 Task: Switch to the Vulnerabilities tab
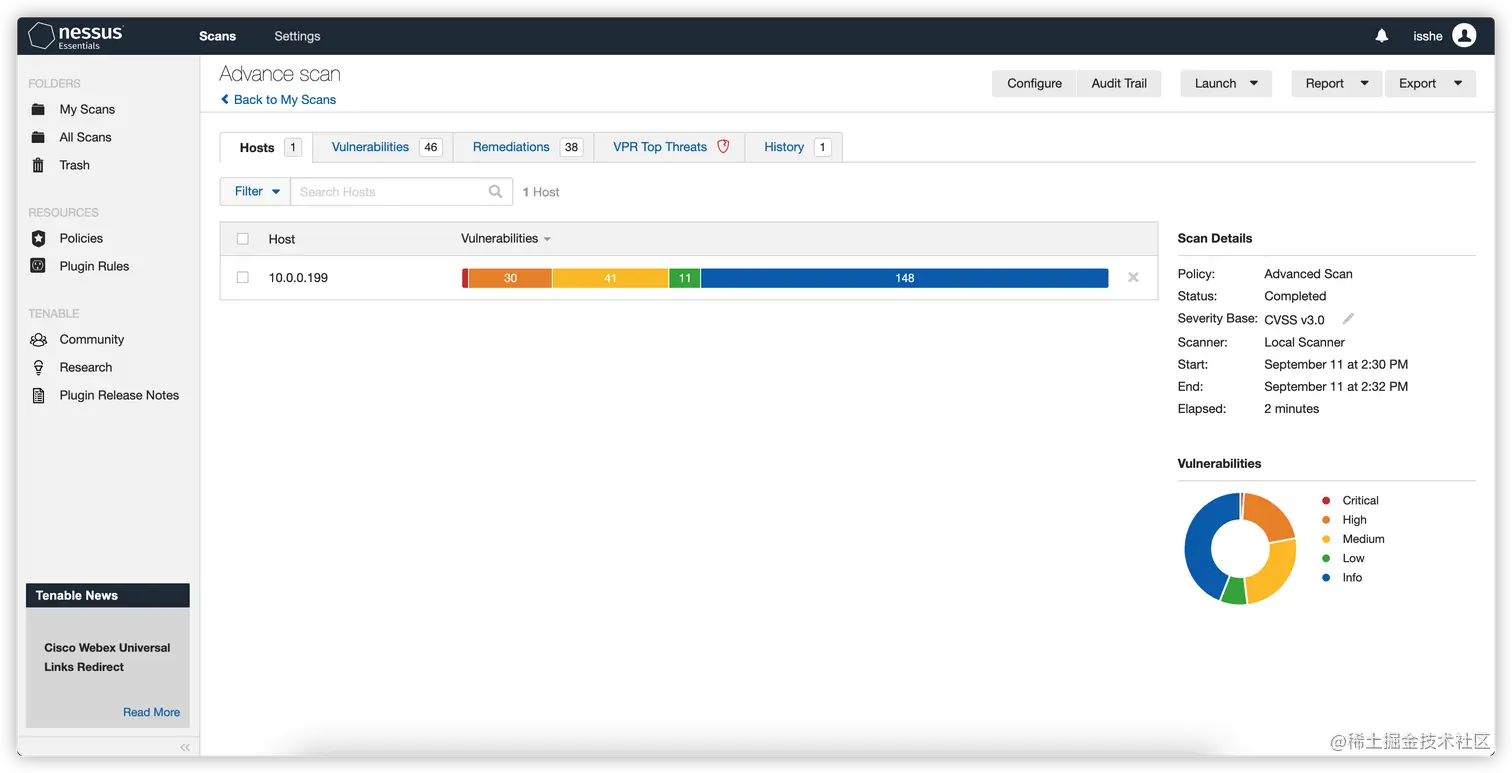tap(383, 147)
